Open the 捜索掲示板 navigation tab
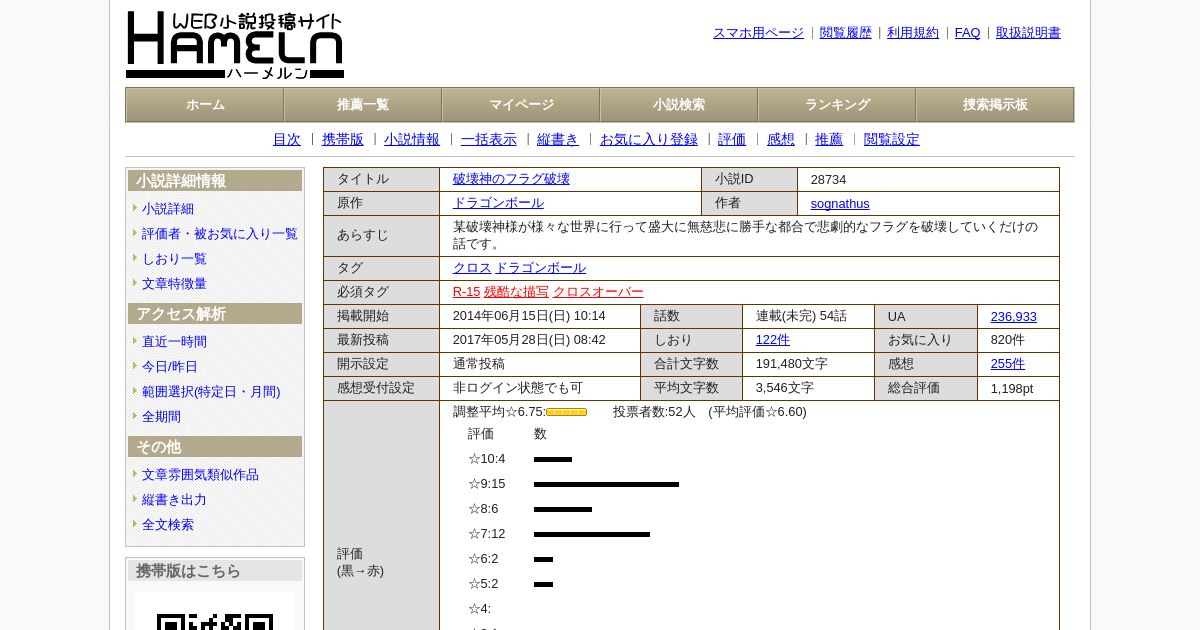This screenshot has width=1200, height=630. (995, 105)
